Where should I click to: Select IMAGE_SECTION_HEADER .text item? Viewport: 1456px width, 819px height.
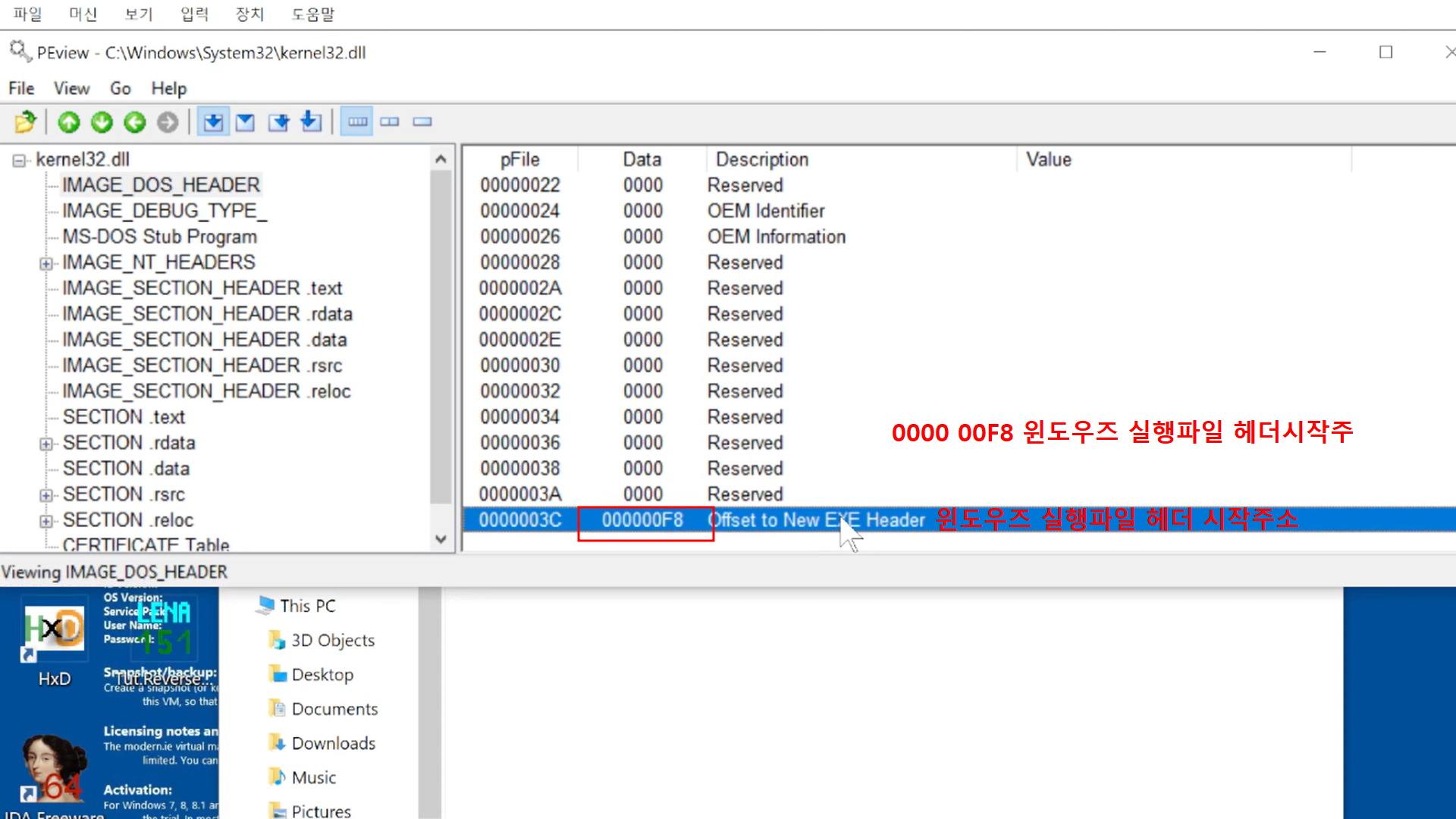click(202, 288)
